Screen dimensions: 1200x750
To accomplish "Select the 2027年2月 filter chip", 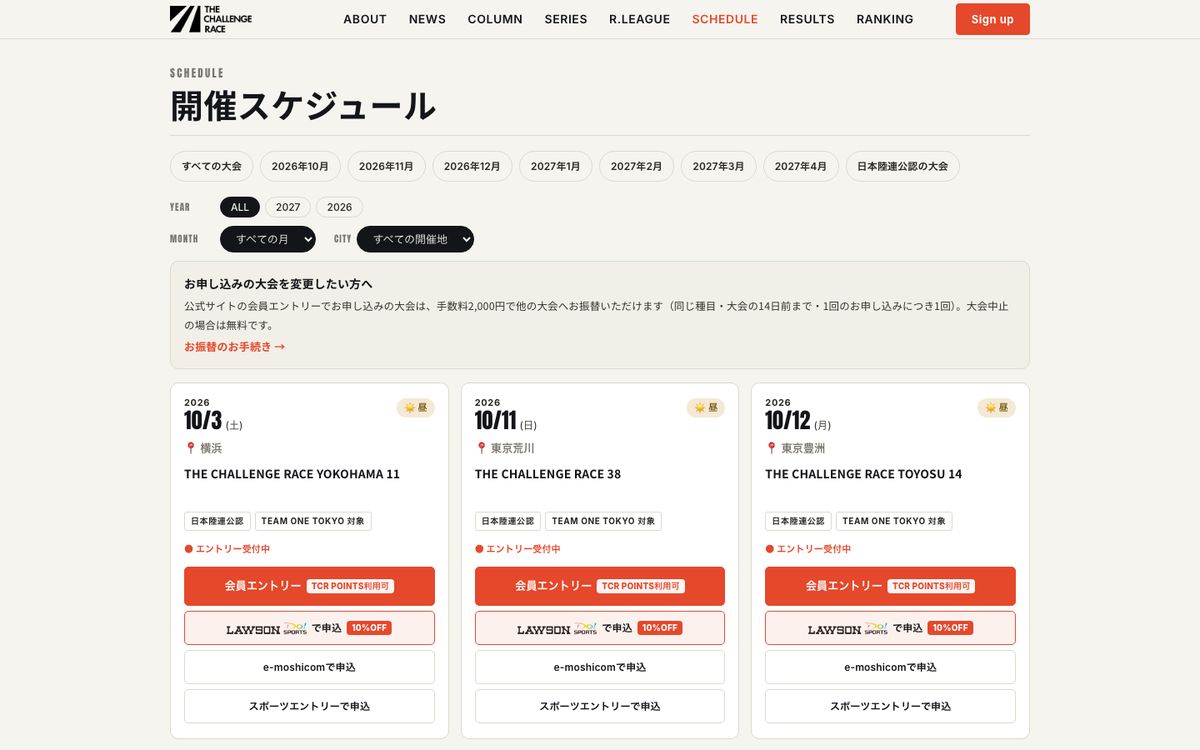I will tap(636, 166).
